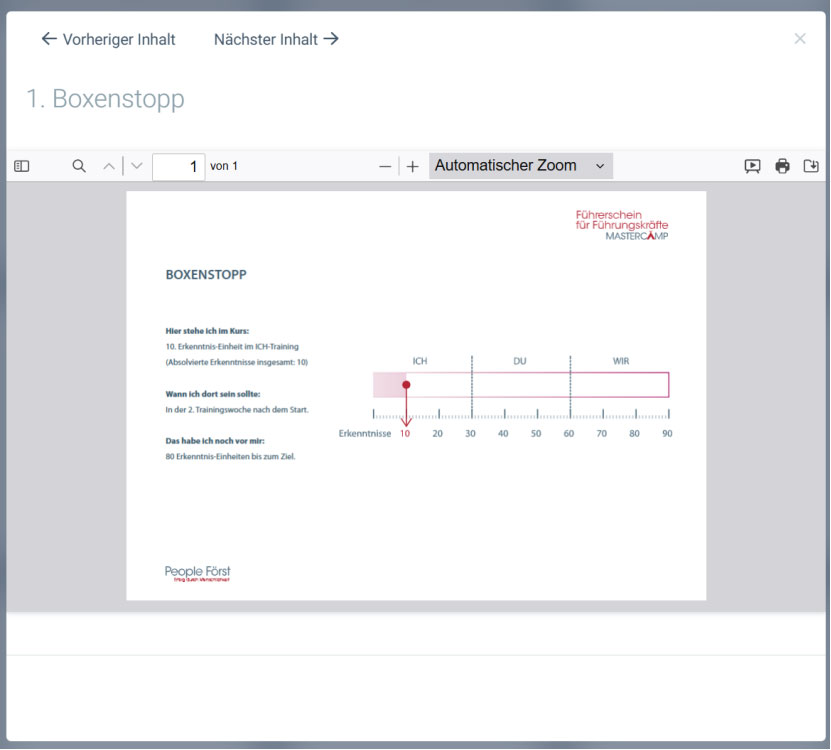Go to previous page with up arrow
831x750 pixels.
click(109, 166)
